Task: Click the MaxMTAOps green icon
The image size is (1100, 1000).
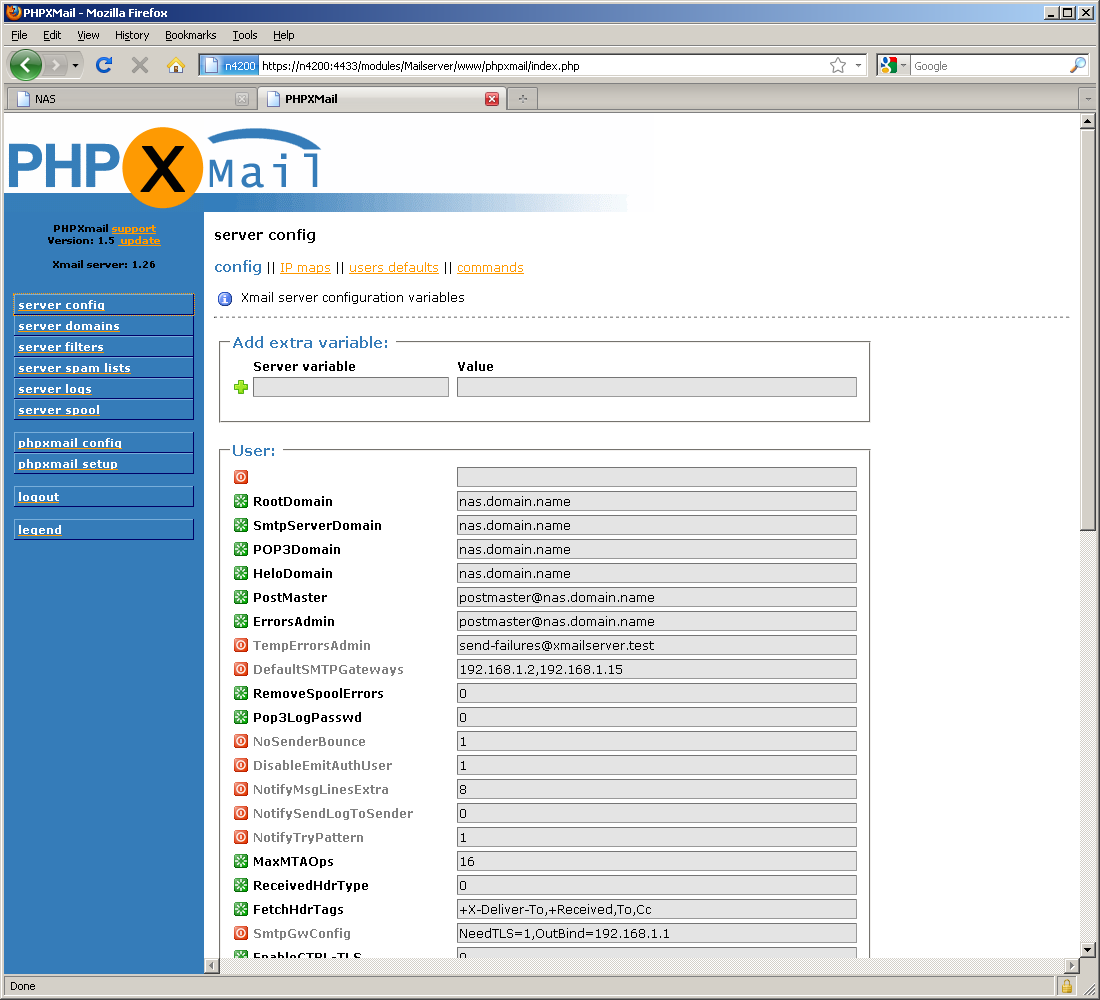Action: pyautogui.click(x=241, y=861)
